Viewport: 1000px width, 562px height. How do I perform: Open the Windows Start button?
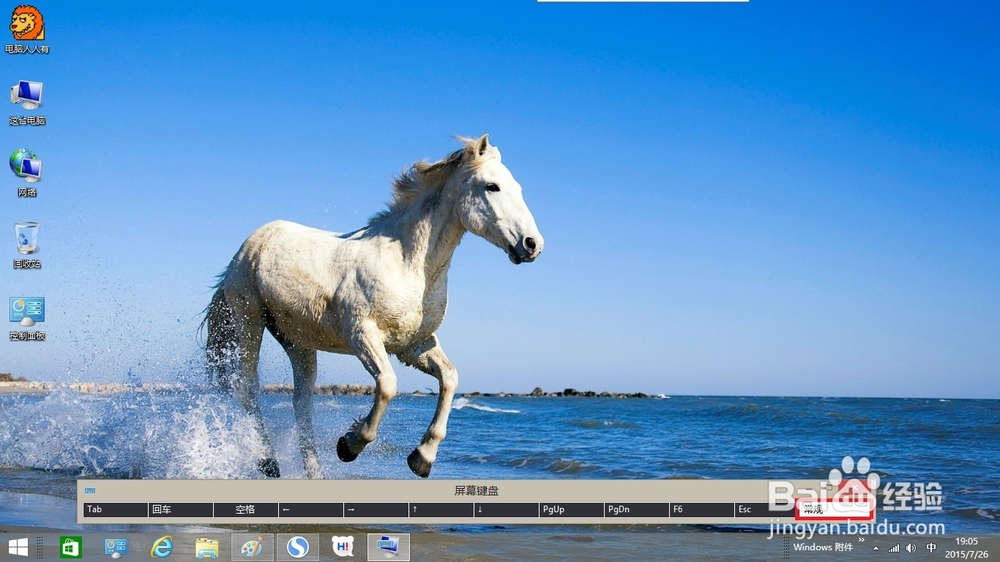[18, 547]
